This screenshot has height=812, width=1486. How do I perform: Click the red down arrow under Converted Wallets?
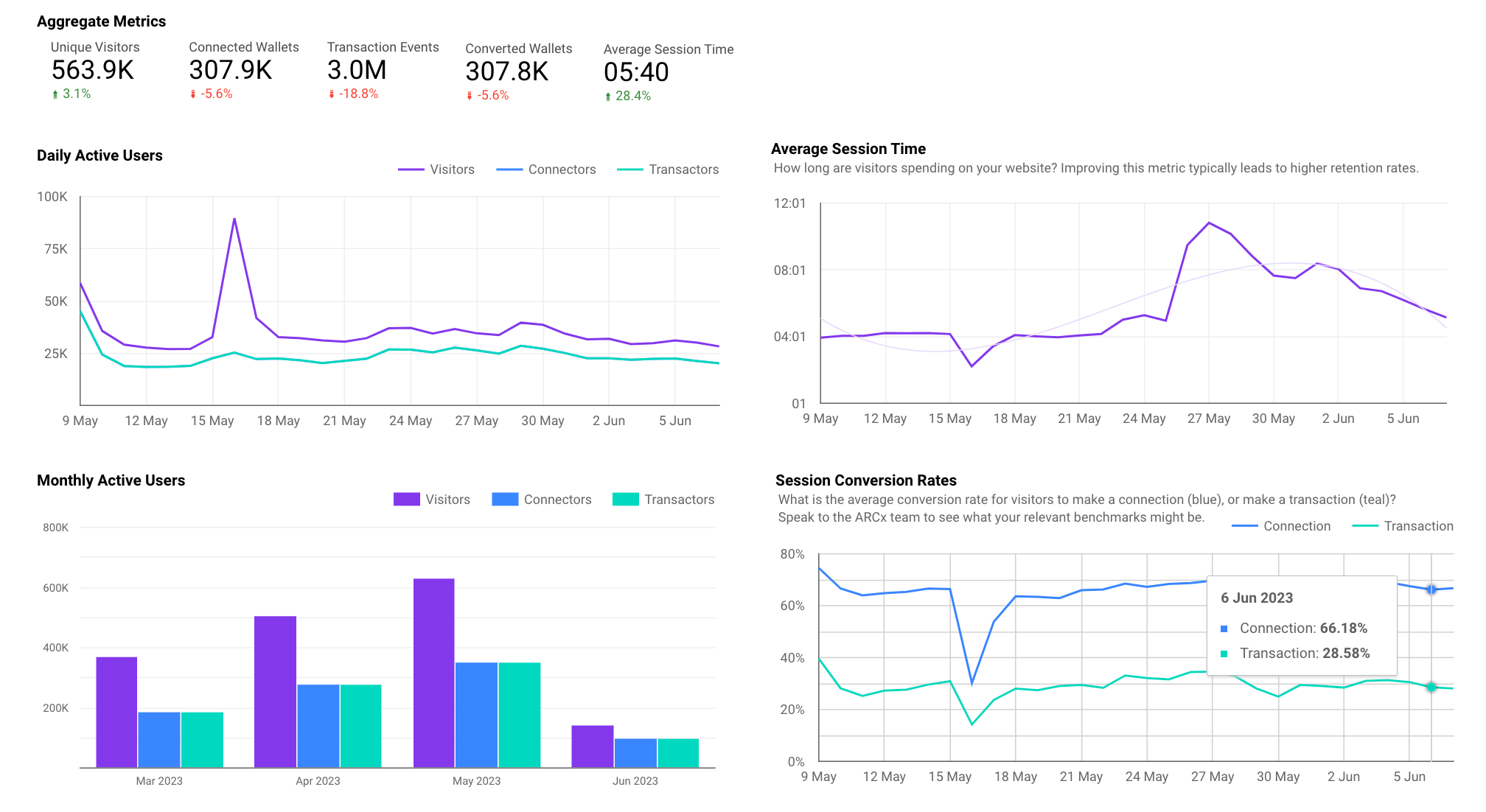click(470, 96)
